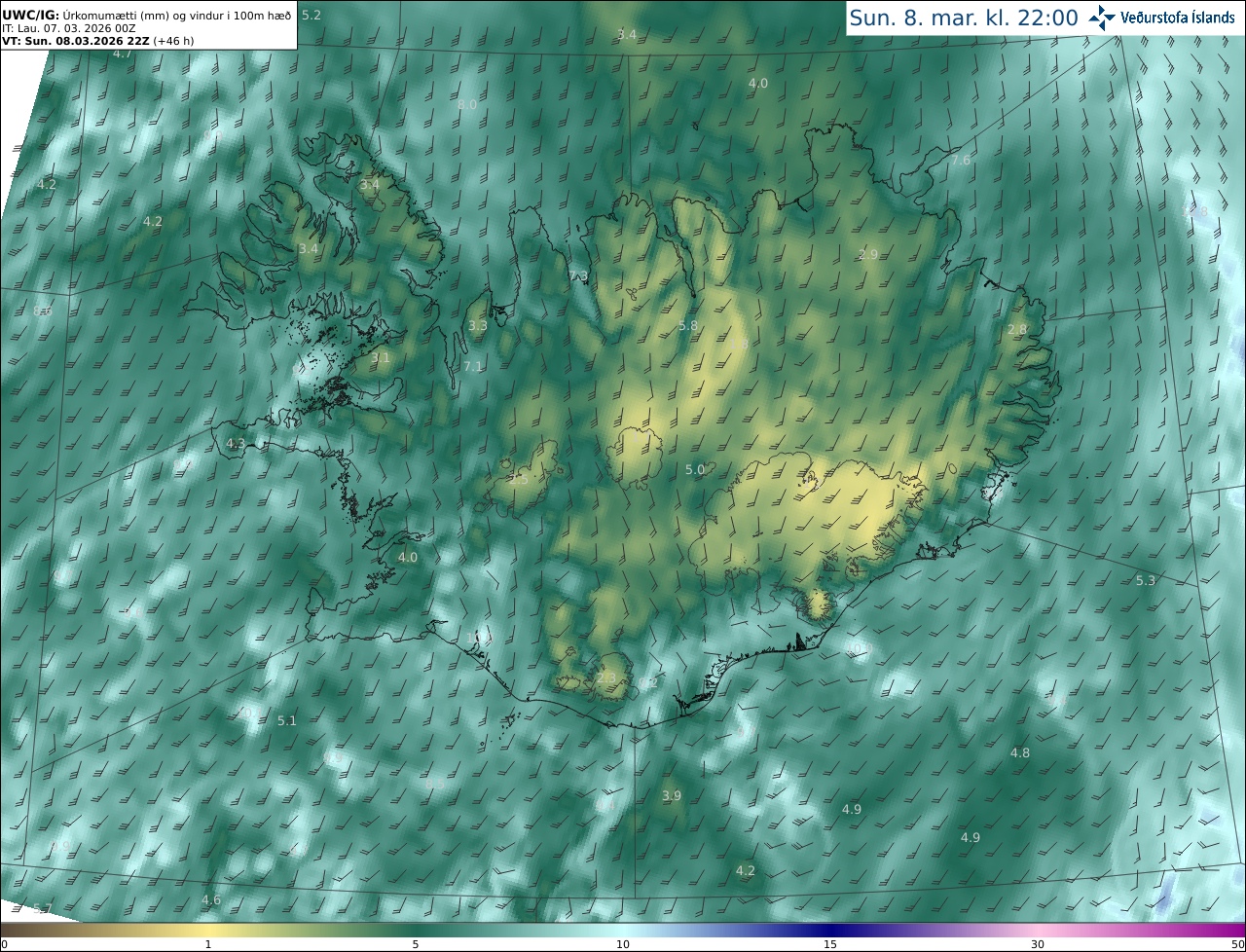Click the '4.8' value label on the map

click(1020, 752)
